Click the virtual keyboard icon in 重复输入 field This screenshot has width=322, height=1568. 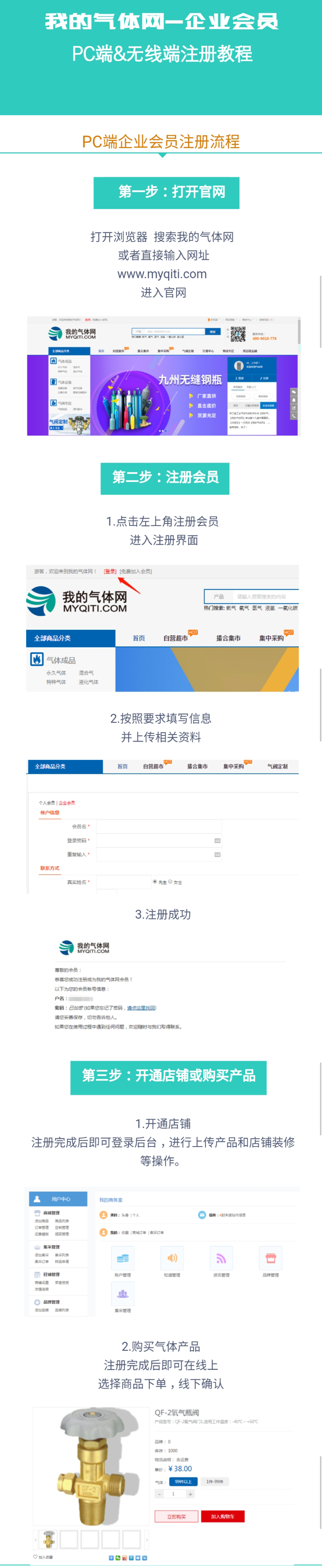coord(217,855)
